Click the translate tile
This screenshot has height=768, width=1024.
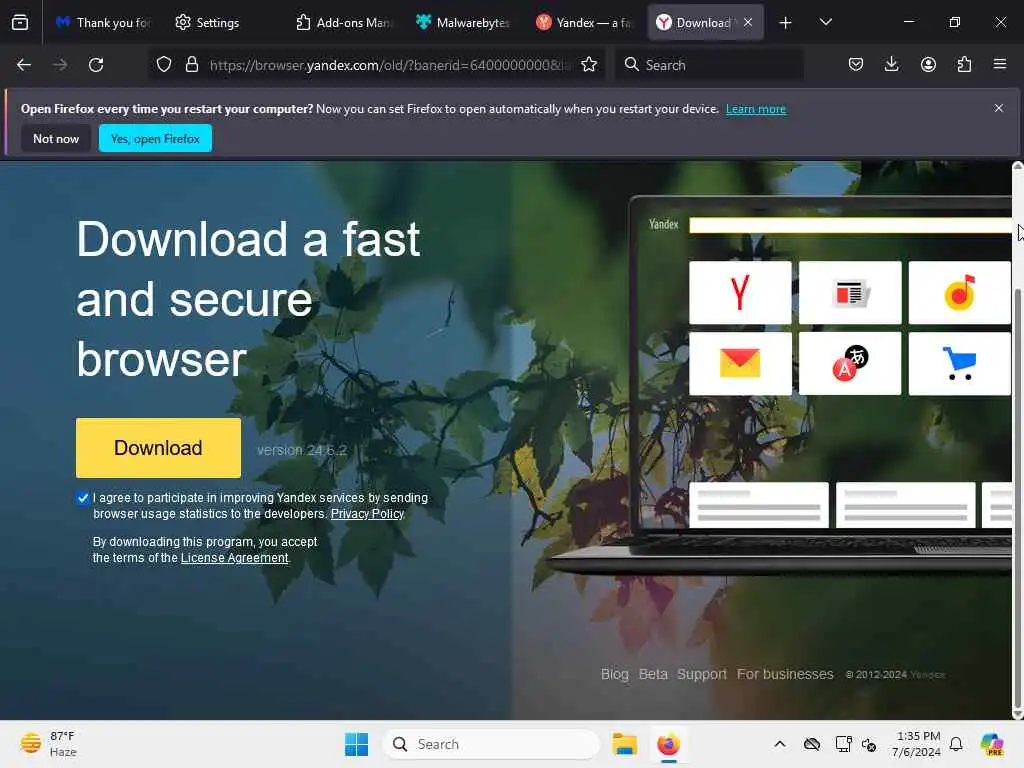pyautogui.click(x=850, y=363)
